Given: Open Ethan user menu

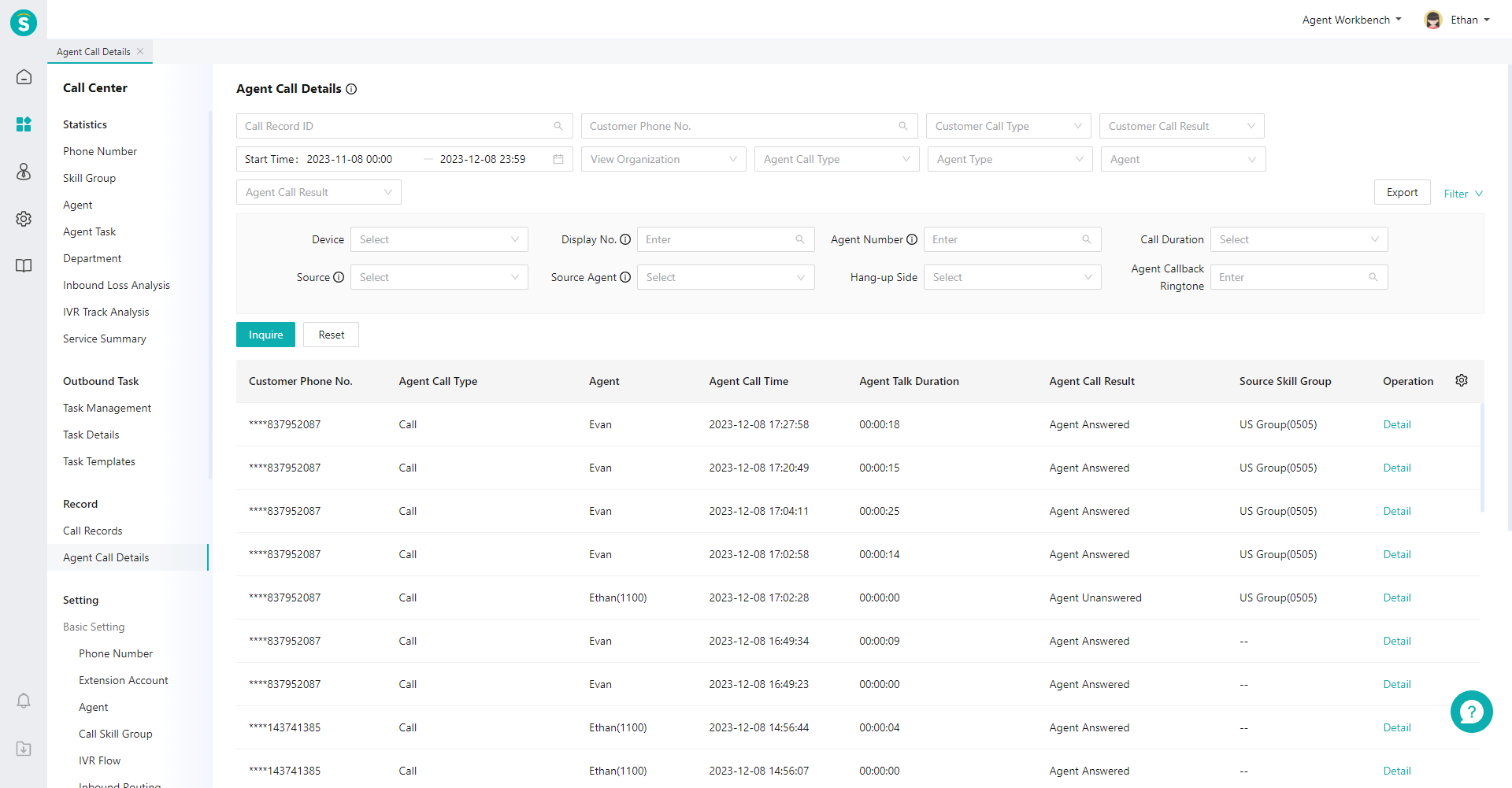Looking at the screenshot, I should pyautogui.click(x=1469, y=20).
